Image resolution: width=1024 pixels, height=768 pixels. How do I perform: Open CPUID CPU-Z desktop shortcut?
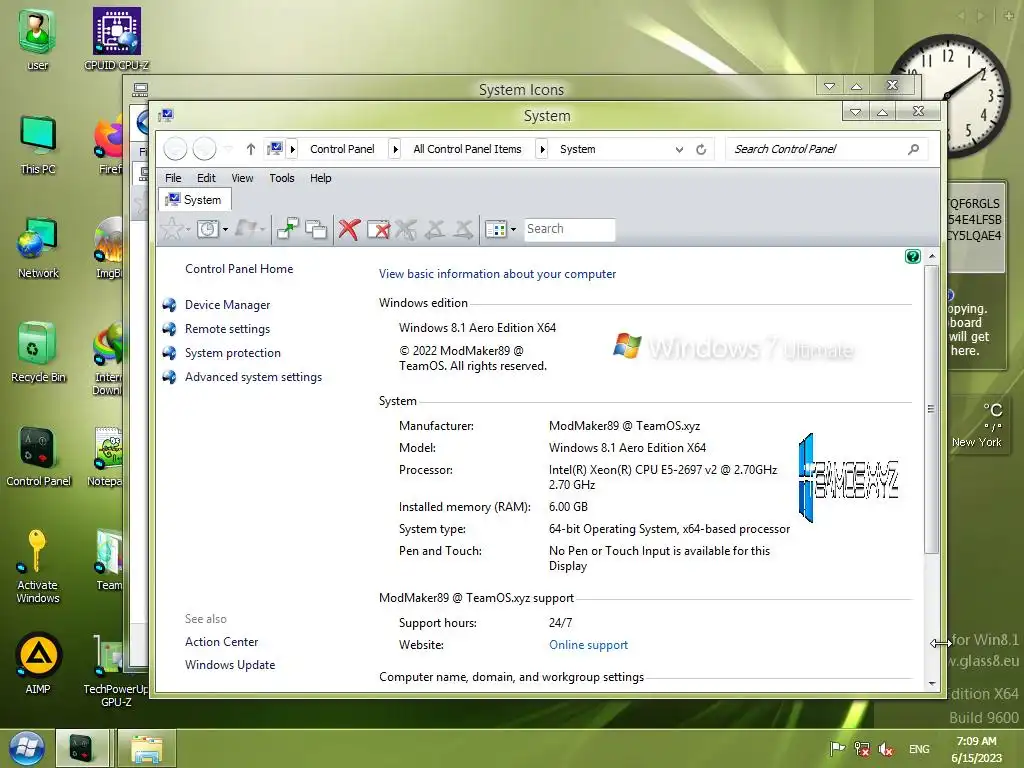pyautogui.click(x=116, y=39)
